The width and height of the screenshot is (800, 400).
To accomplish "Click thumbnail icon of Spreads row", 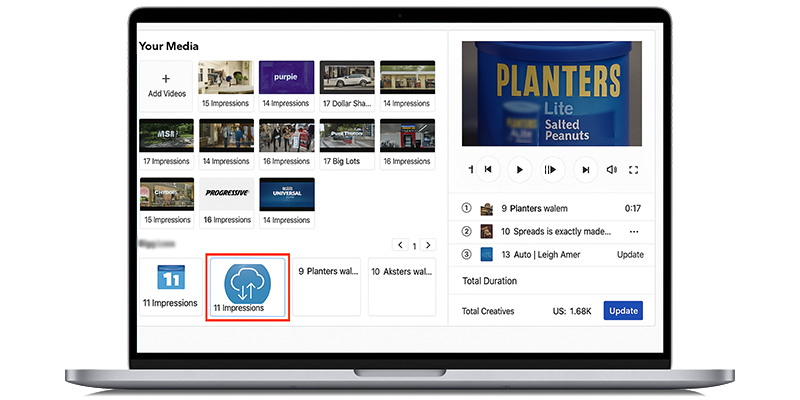I will point(487,231).
